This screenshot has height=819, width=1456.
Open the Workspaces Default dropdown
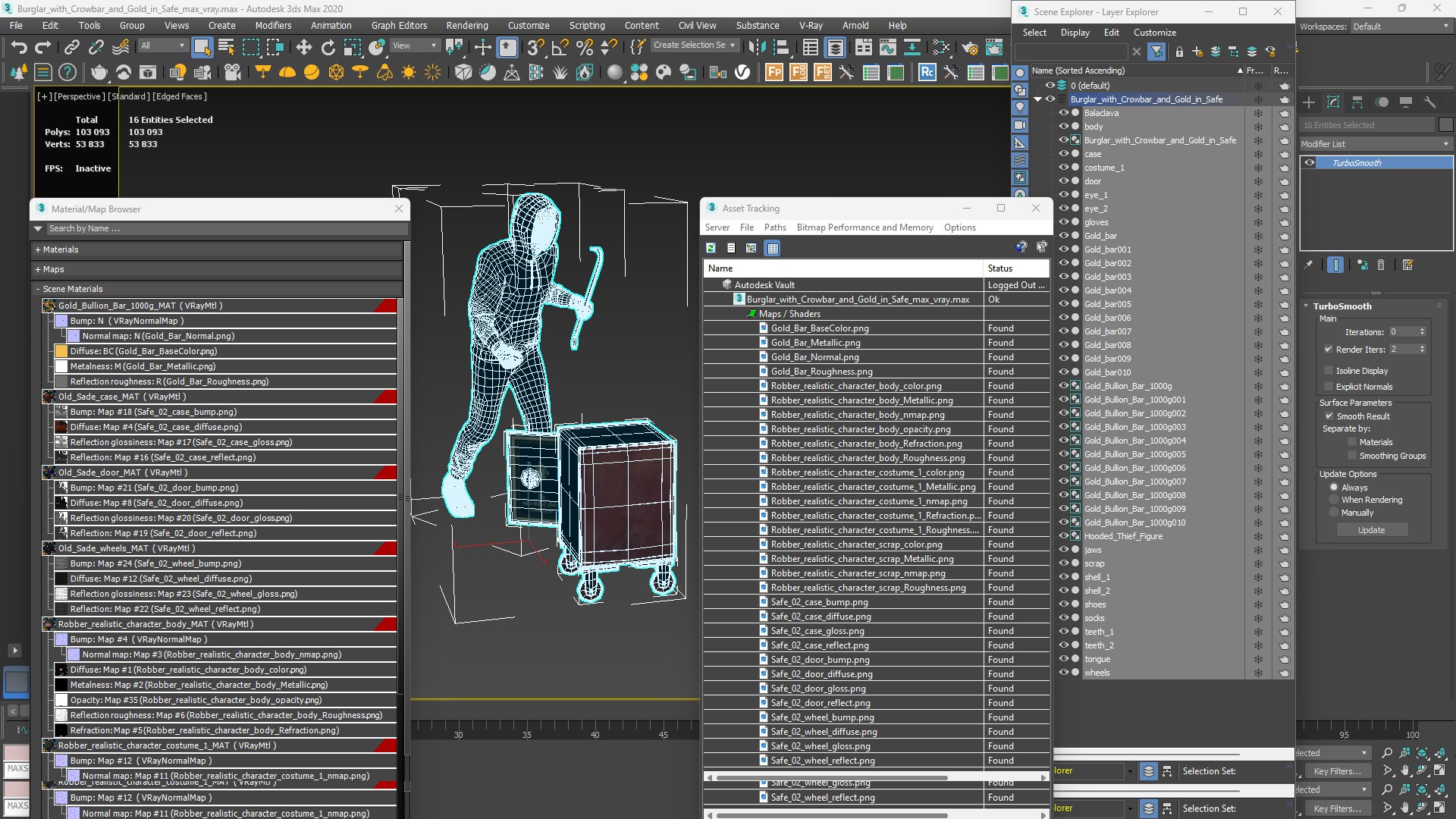point(1401,27)
